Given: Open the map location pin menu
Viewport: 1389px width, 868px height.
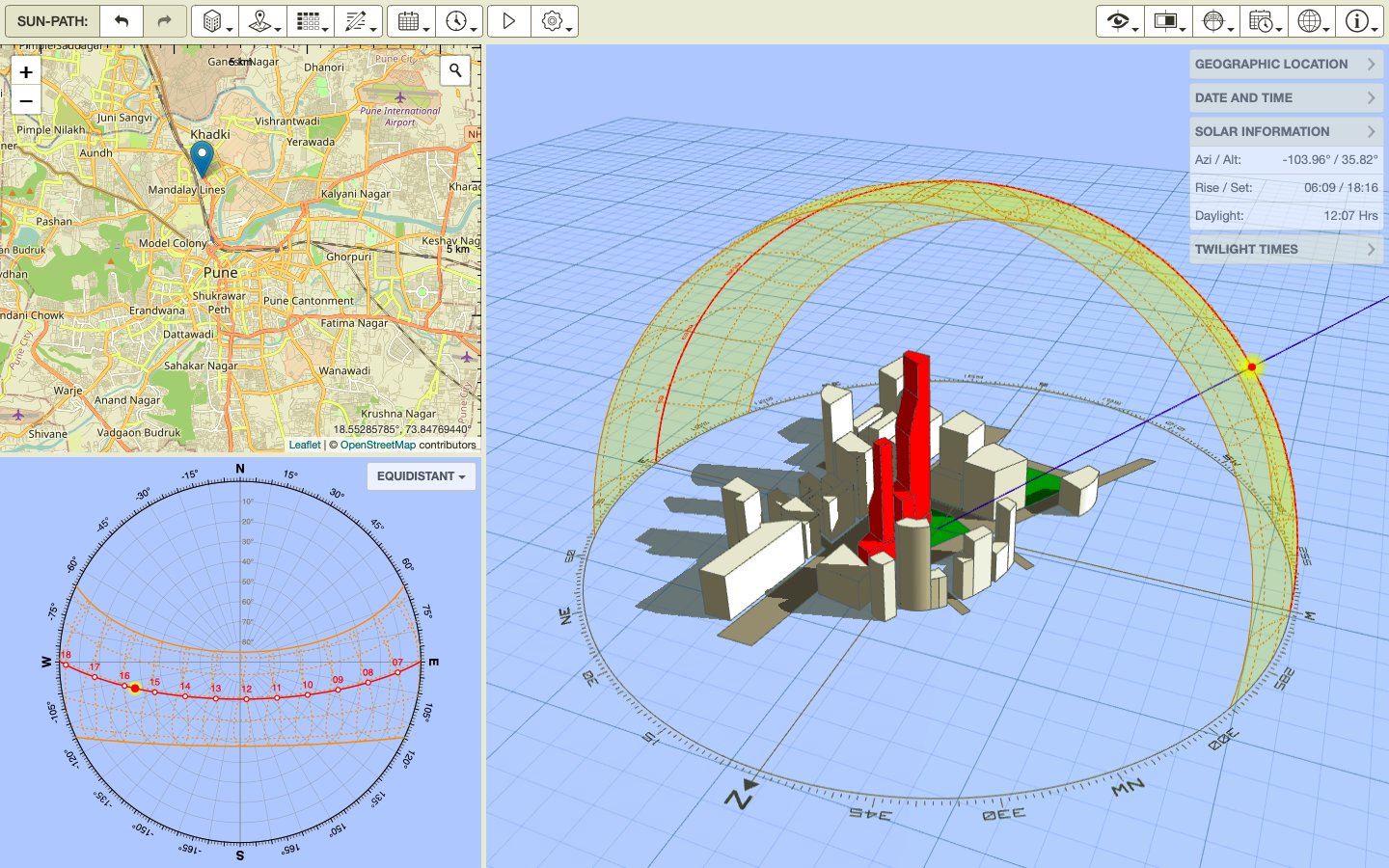Looking at the screenshot, I should tap(262, 21).
